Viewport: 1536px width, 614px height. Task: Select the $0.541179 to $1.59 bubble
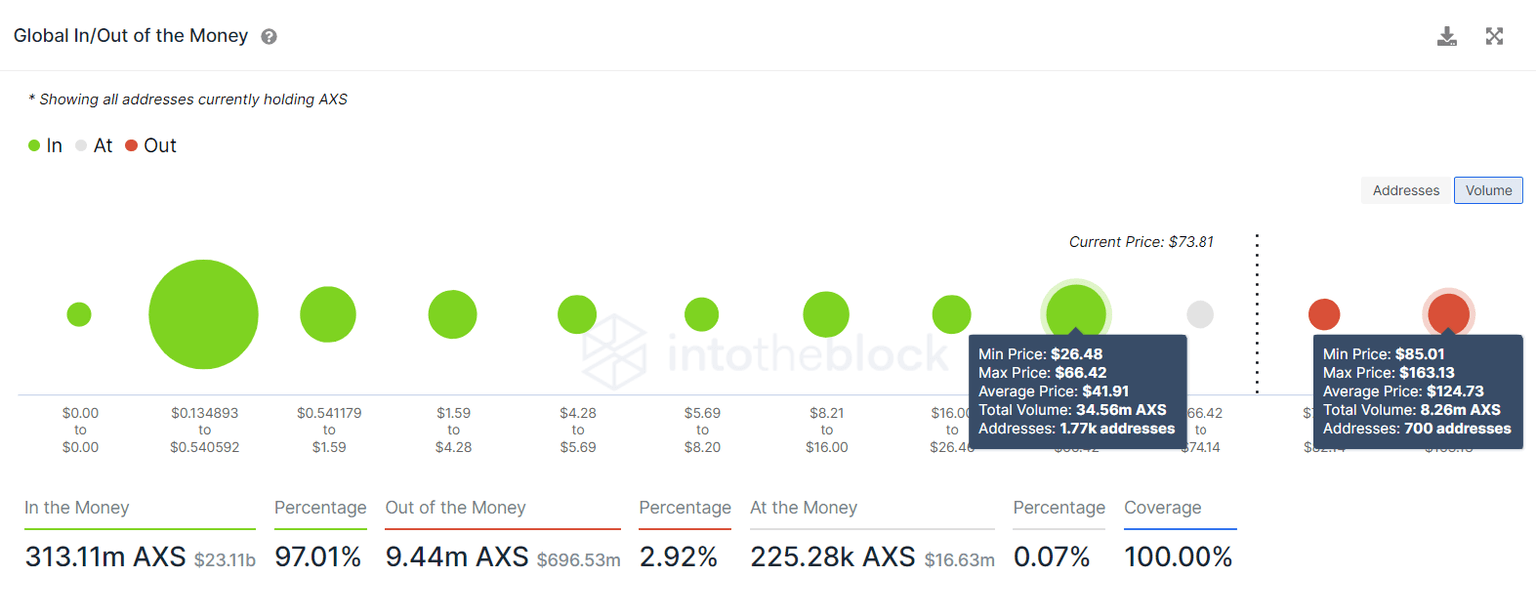[328, 315]
